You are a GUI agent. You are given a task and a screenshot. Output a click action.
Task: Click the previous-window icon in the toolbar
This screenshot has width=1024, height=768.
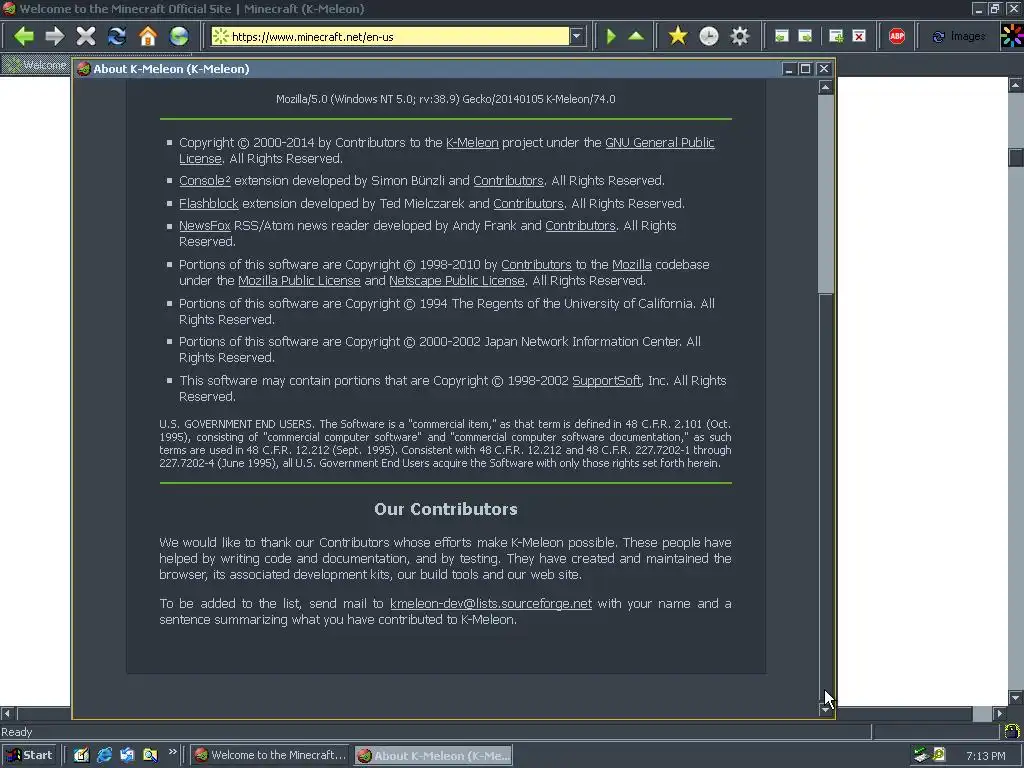tap(781, 37)
